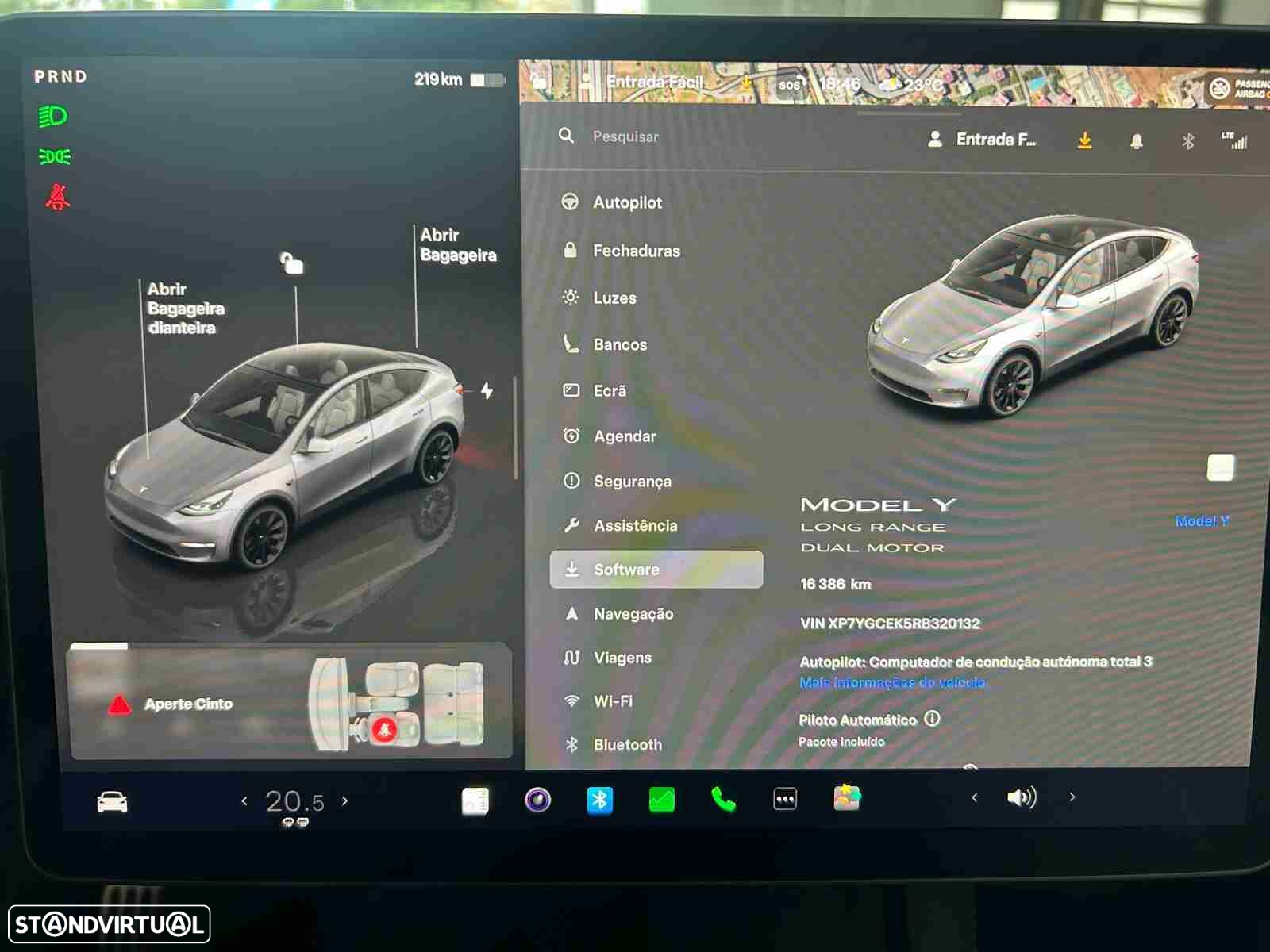Toggle the car lock padlock icon
Viewport: 1270px width, 952px height.
pos(291,262)
